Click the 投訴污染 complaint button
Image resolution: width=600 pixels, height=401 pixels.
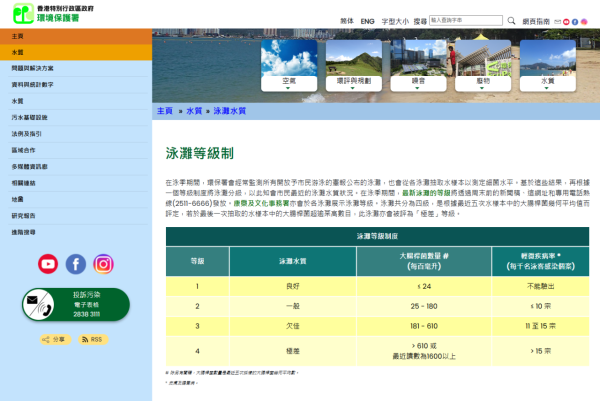[76, 305]
